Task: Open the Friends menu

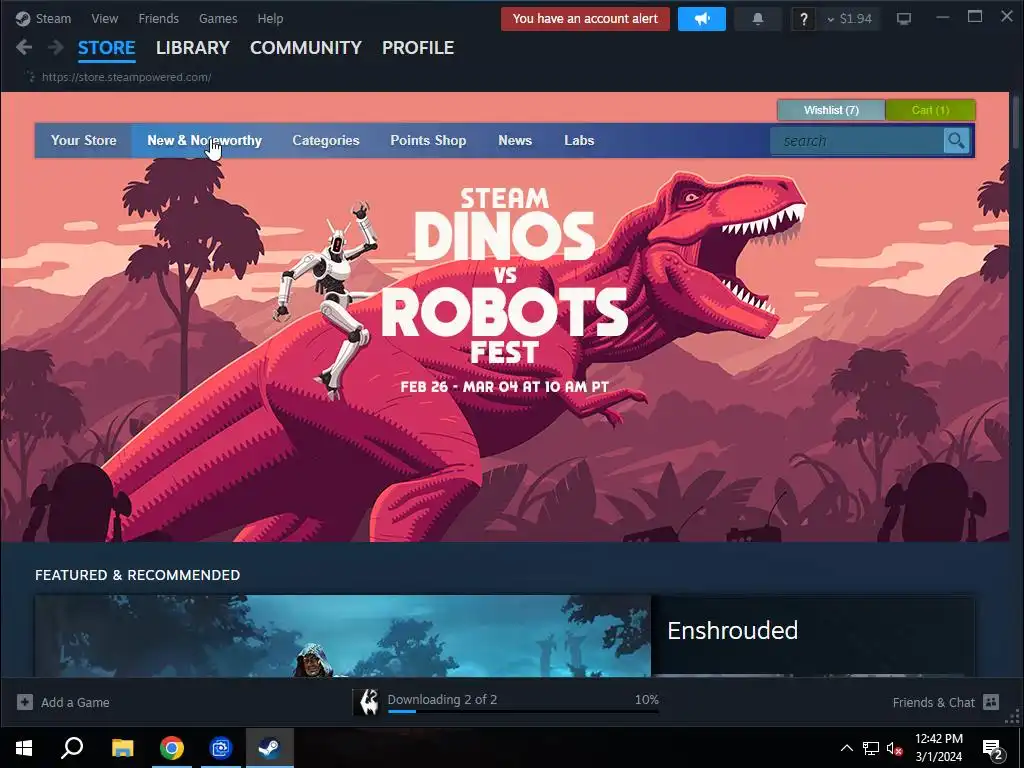Action: (x=159, y=18)
